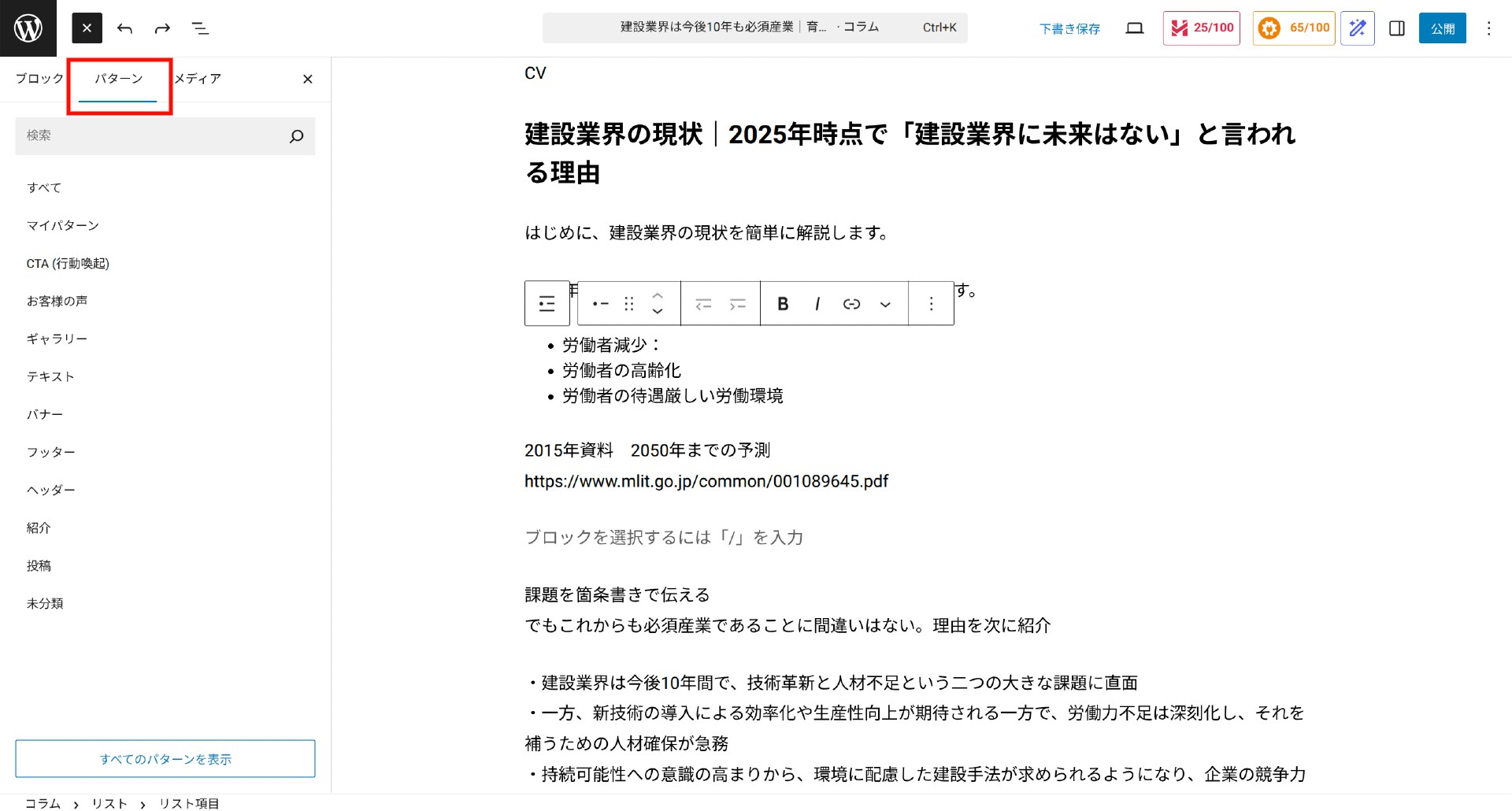This screenshot has height=811, width=1512.
Task: Redo the last undone change
Action: 162,28
